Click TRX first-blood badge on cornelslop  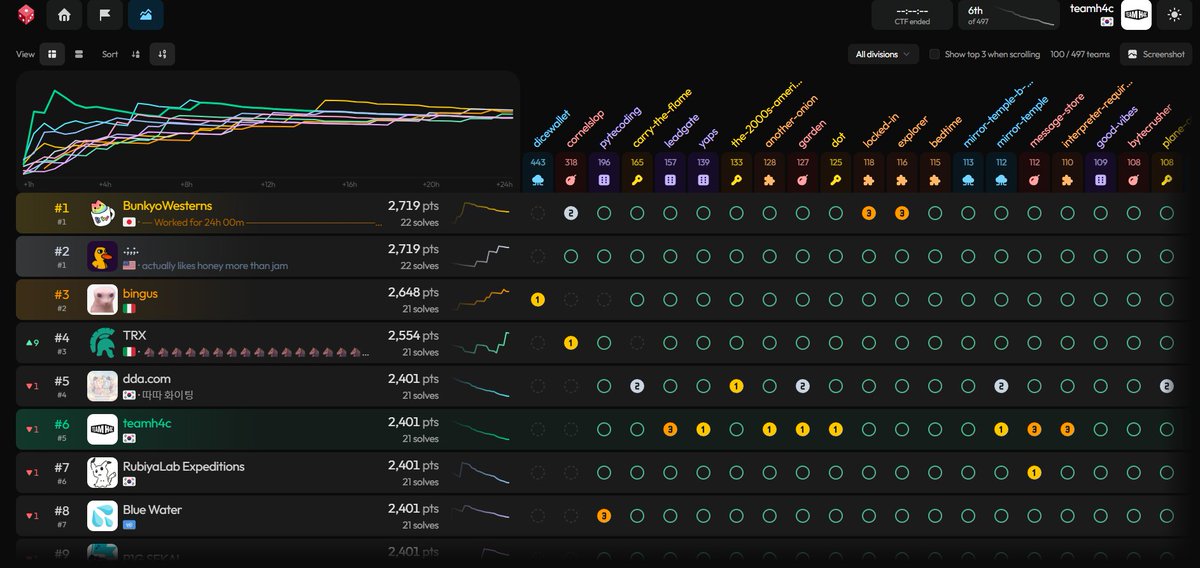(x=571, y=342)
